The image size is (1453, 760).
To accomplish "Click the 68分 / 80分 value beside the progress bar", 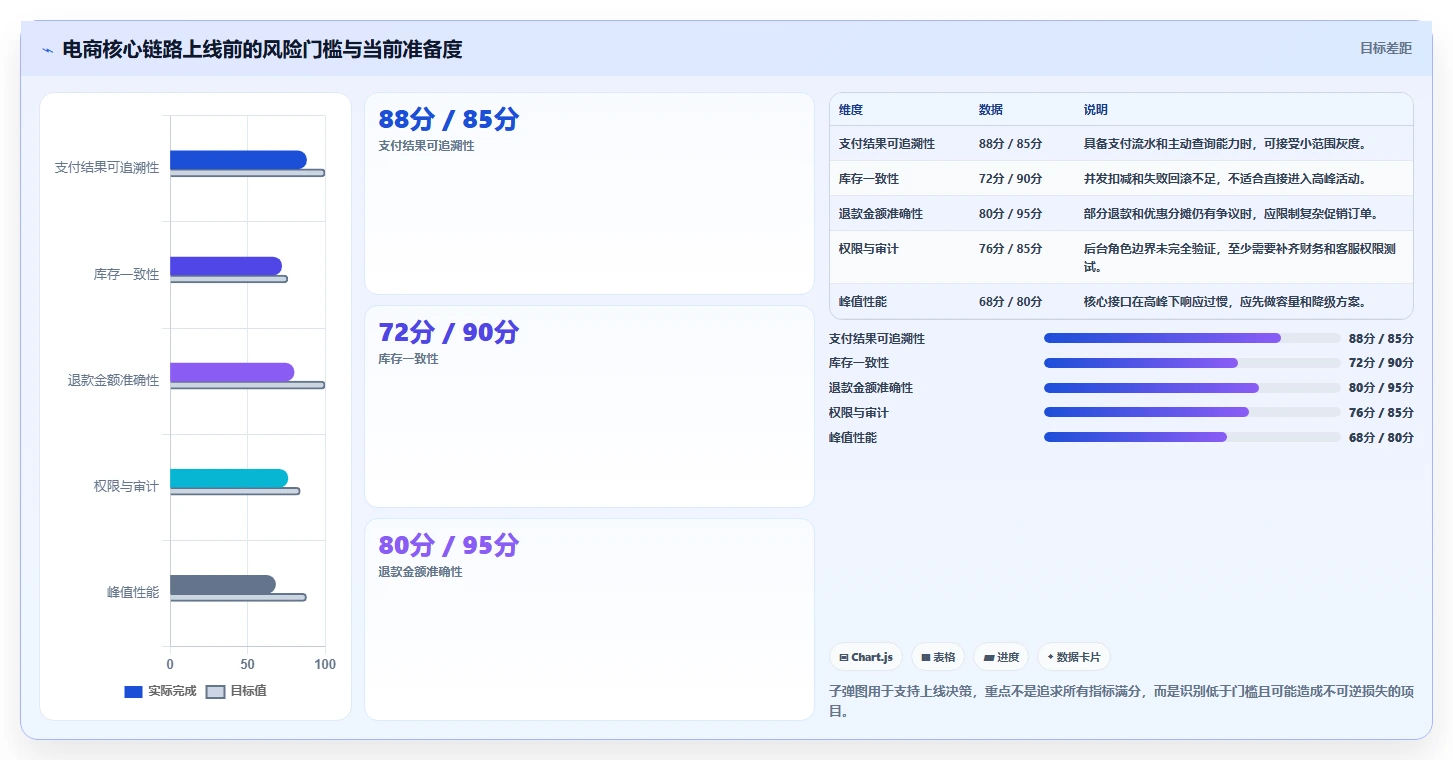I will [1381, 438].
